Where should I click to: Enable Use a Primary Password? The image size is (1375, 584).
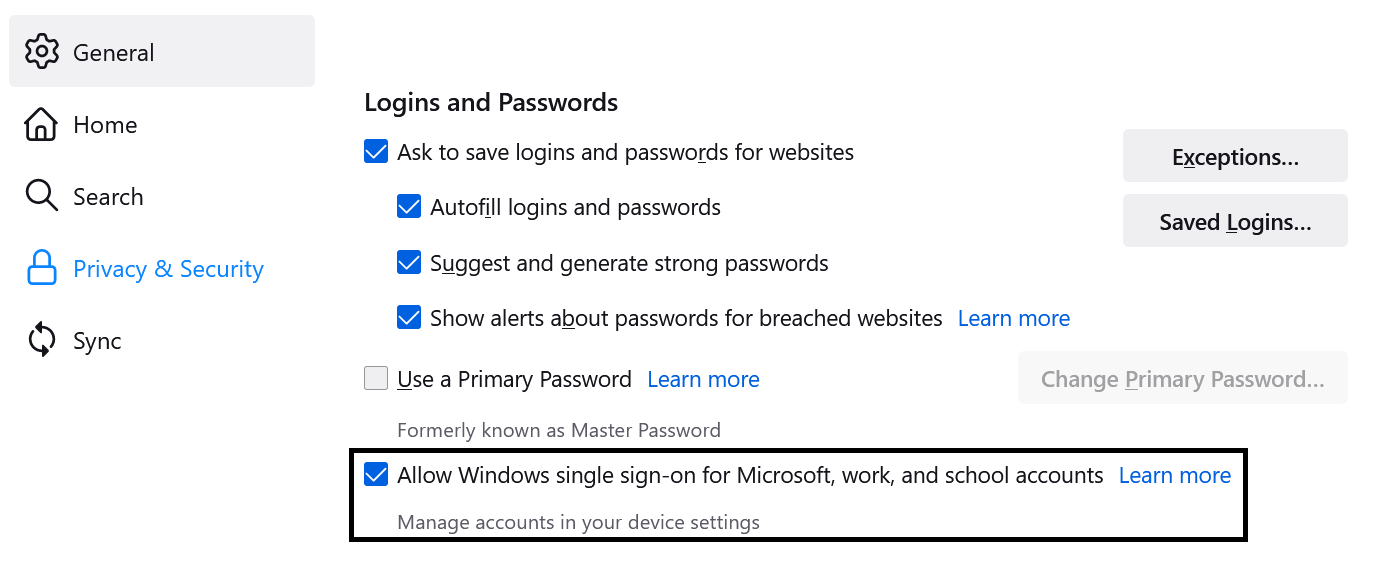tap(375, 378)
